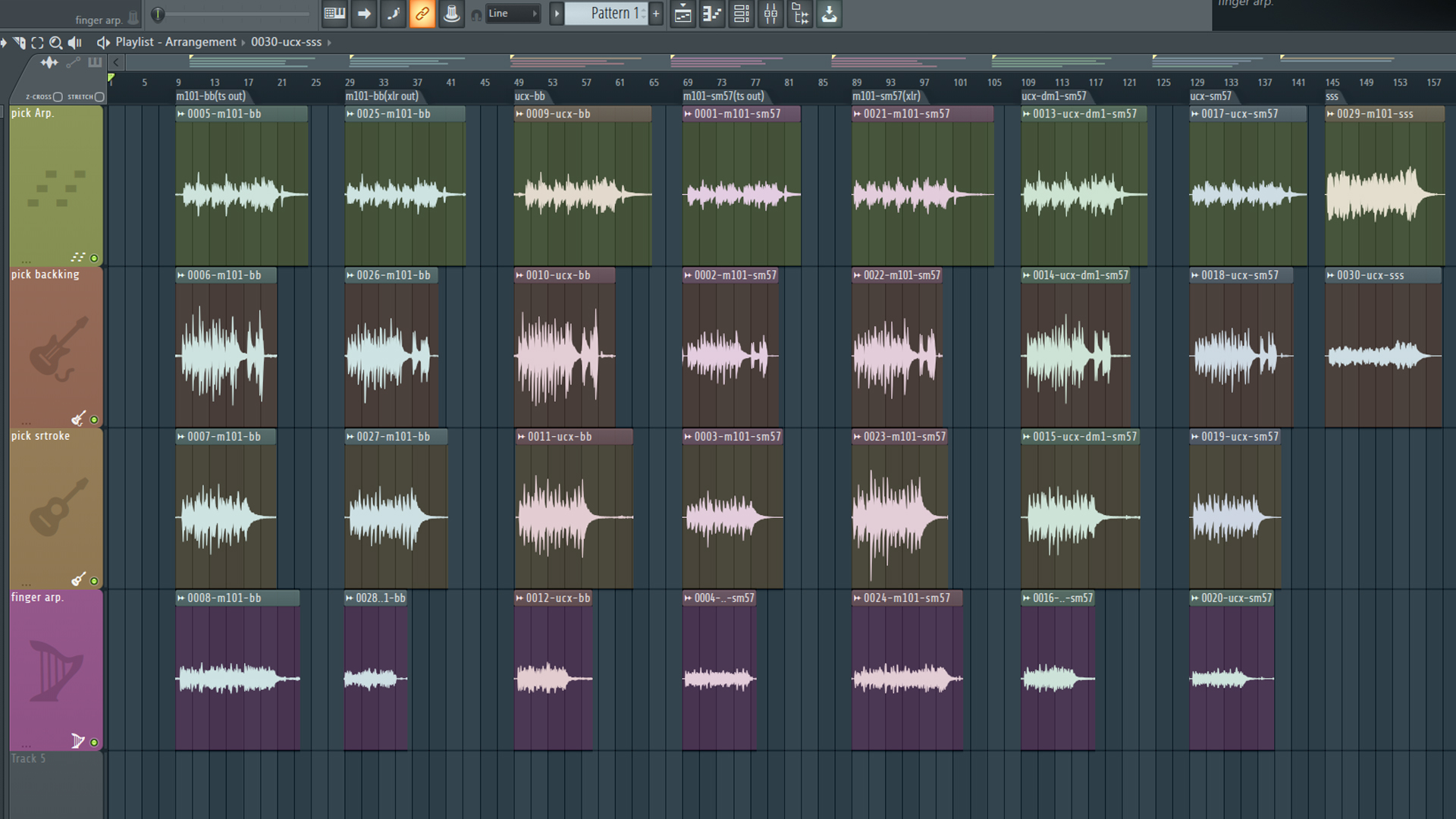Viewport: 1456px width, 819px height.
Task: Open the Playlist view icon
Action: (x=683, y=14)
